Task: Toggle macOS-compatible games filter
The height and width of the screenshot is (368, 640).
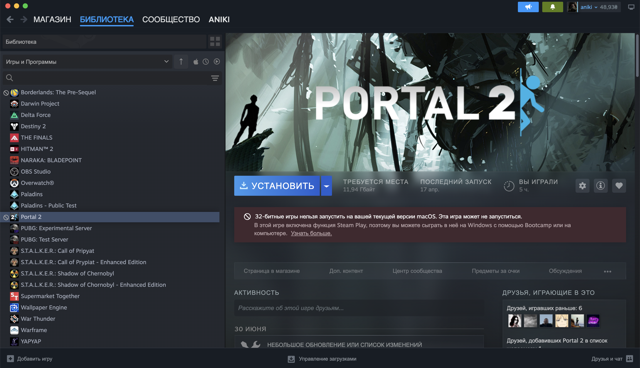Action: point(196,62)
